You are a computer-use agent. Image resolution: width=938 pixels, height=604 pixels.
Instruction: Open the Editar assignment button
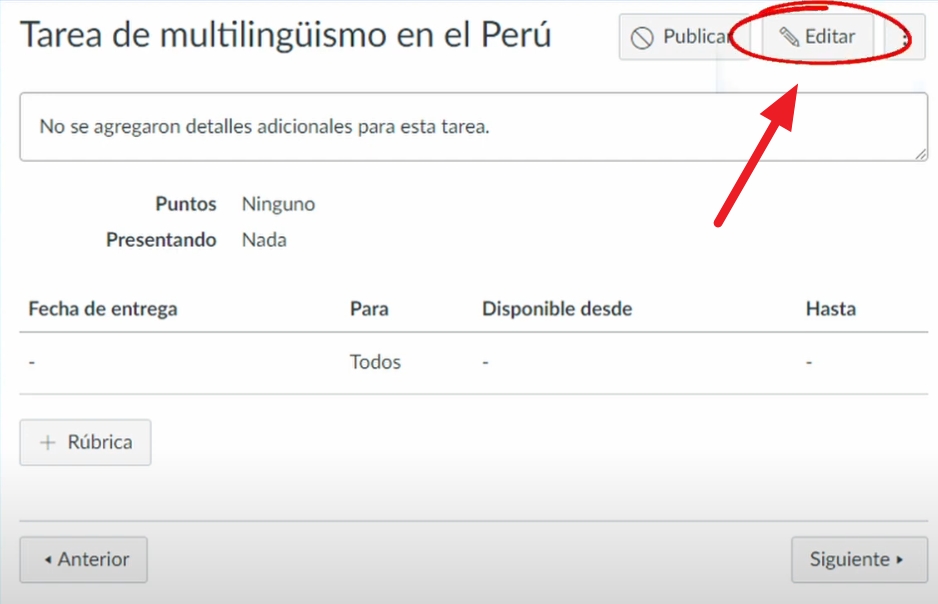click(x=817, y=37)
